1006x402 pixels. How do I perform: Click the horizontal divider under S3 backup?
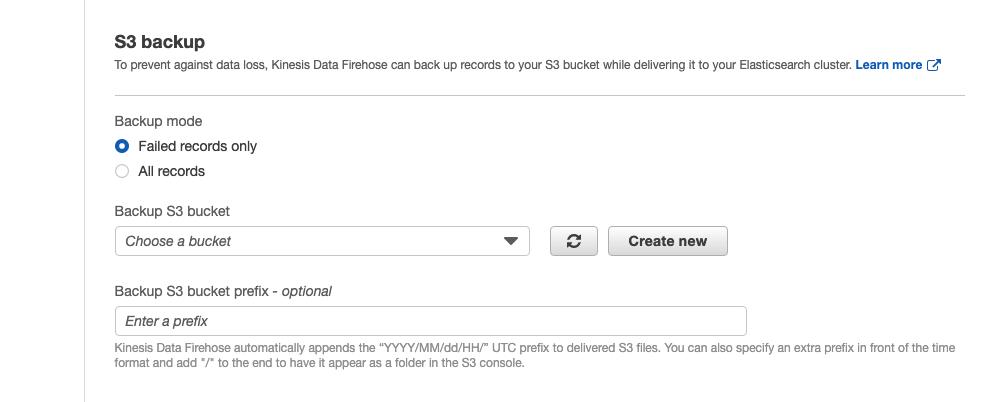[x=540, y=96]
